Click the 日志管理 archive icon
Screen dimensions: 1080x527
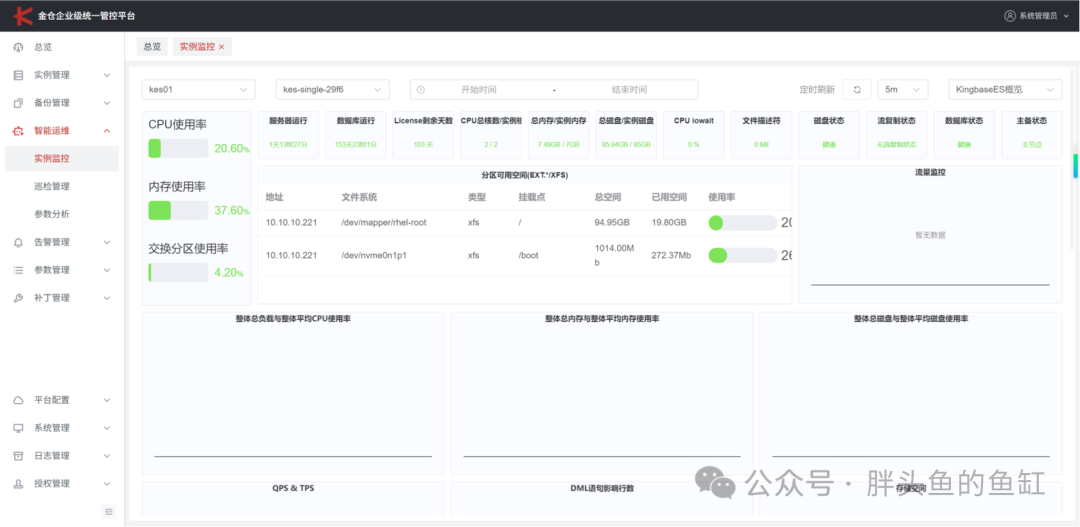(x=19, y=455)
